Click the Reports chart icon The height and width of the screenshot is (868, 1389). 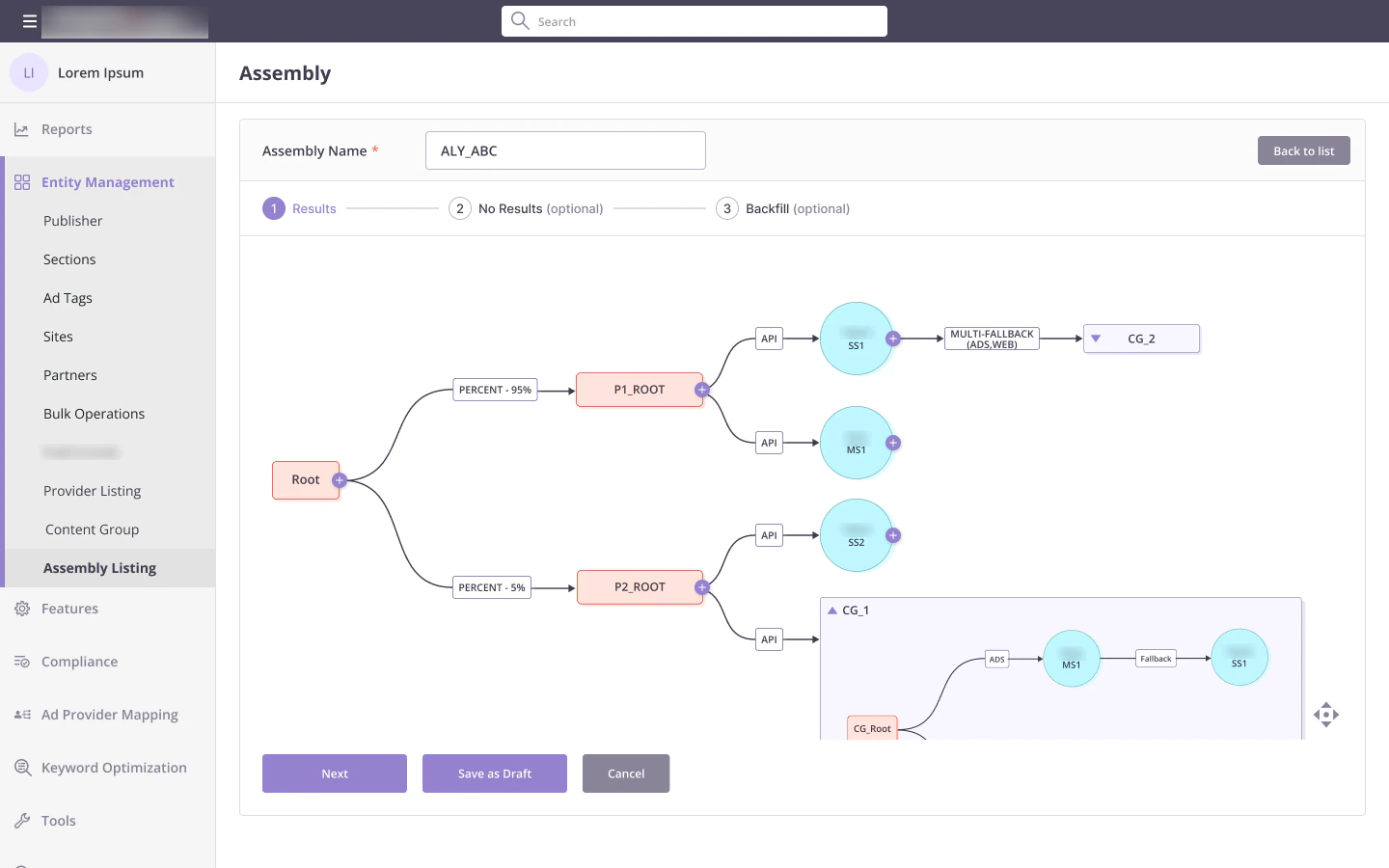click(x=21, y=129)
